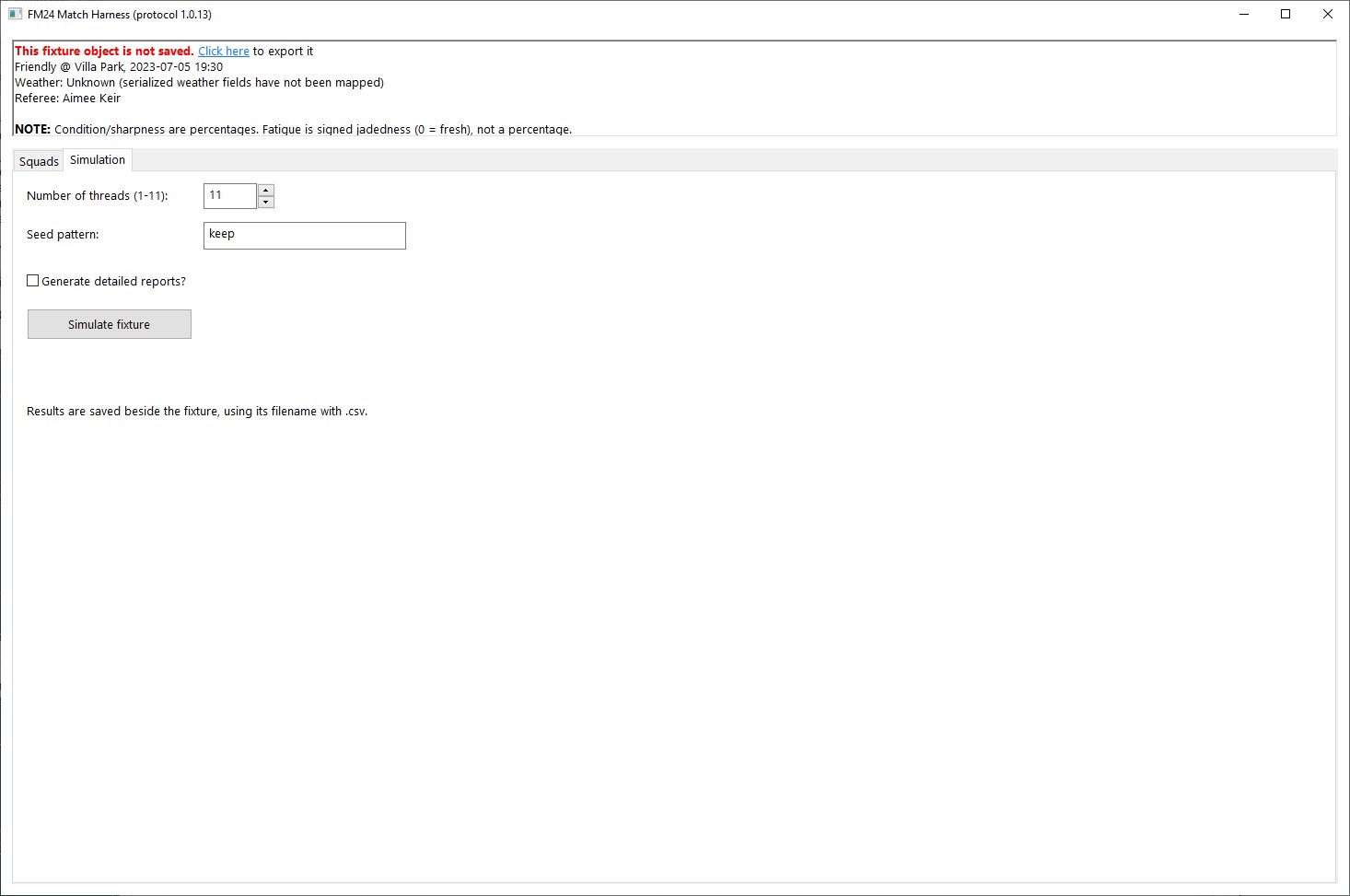
Task: Open the 'Click here' export link
Action: tap(224, 52)
